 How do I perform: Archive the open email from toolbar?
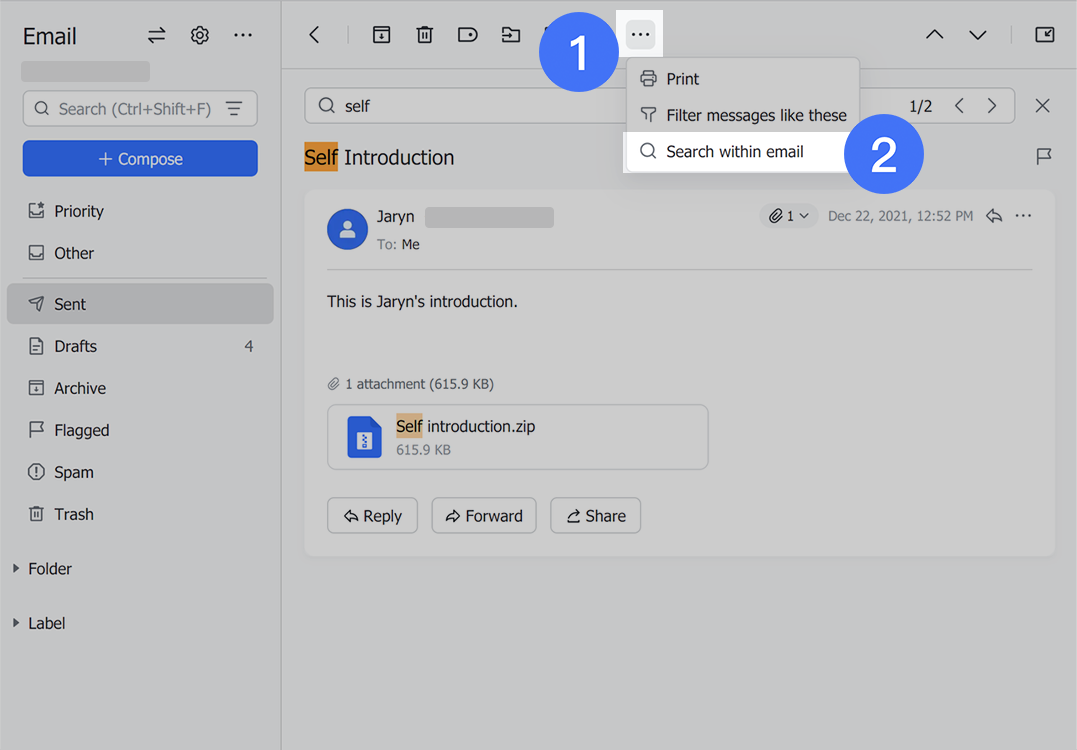pos(381,34)
